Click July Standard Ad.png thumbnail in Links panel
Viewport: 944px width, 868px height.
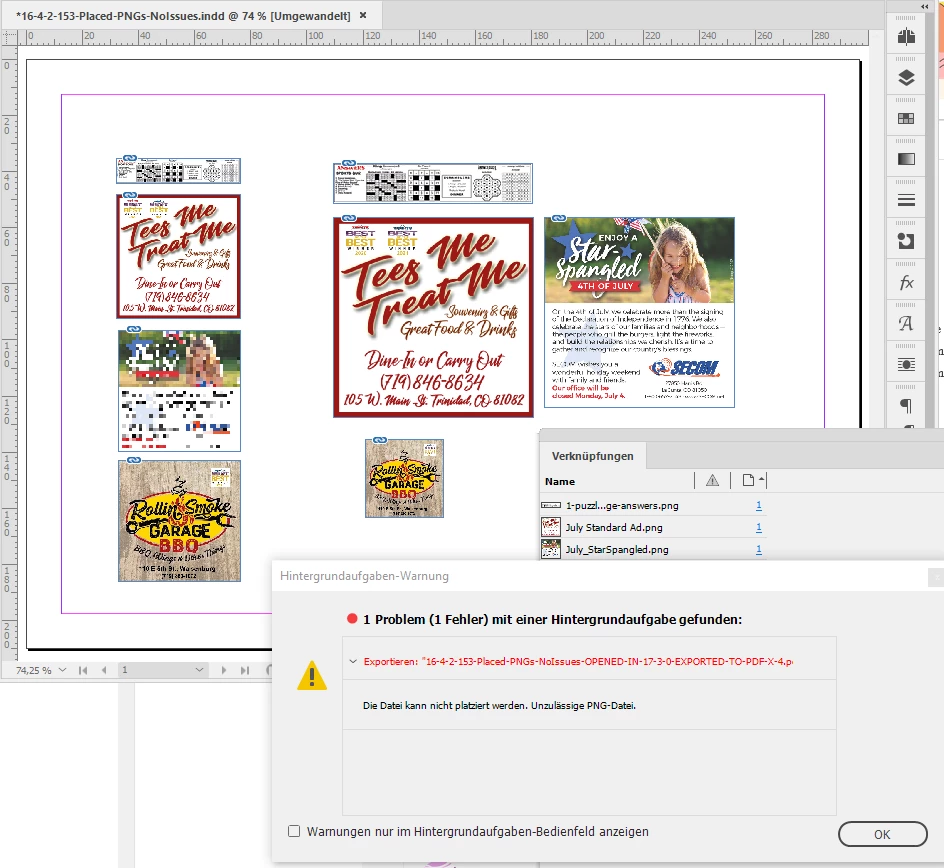tap(551, 527)
